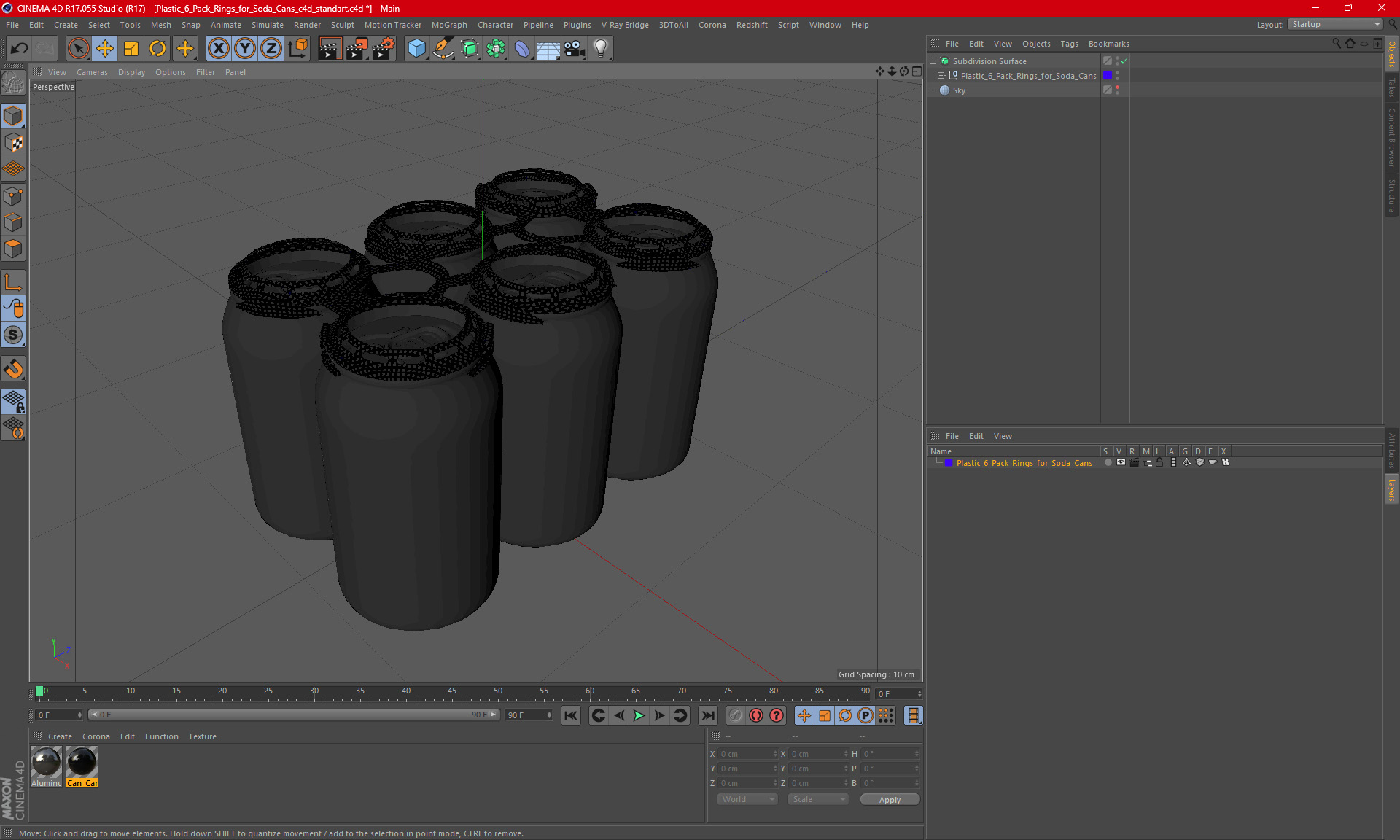Toggle Sky object visibility dots
This screenshot has width=1400, height=840.
tap(1117, 90)
